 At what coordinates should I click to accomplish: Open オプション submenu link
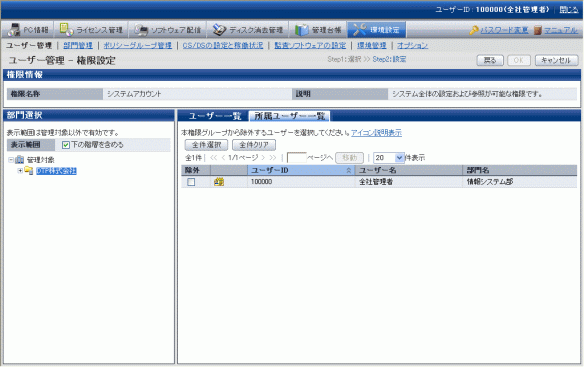(x=412, y=45)
